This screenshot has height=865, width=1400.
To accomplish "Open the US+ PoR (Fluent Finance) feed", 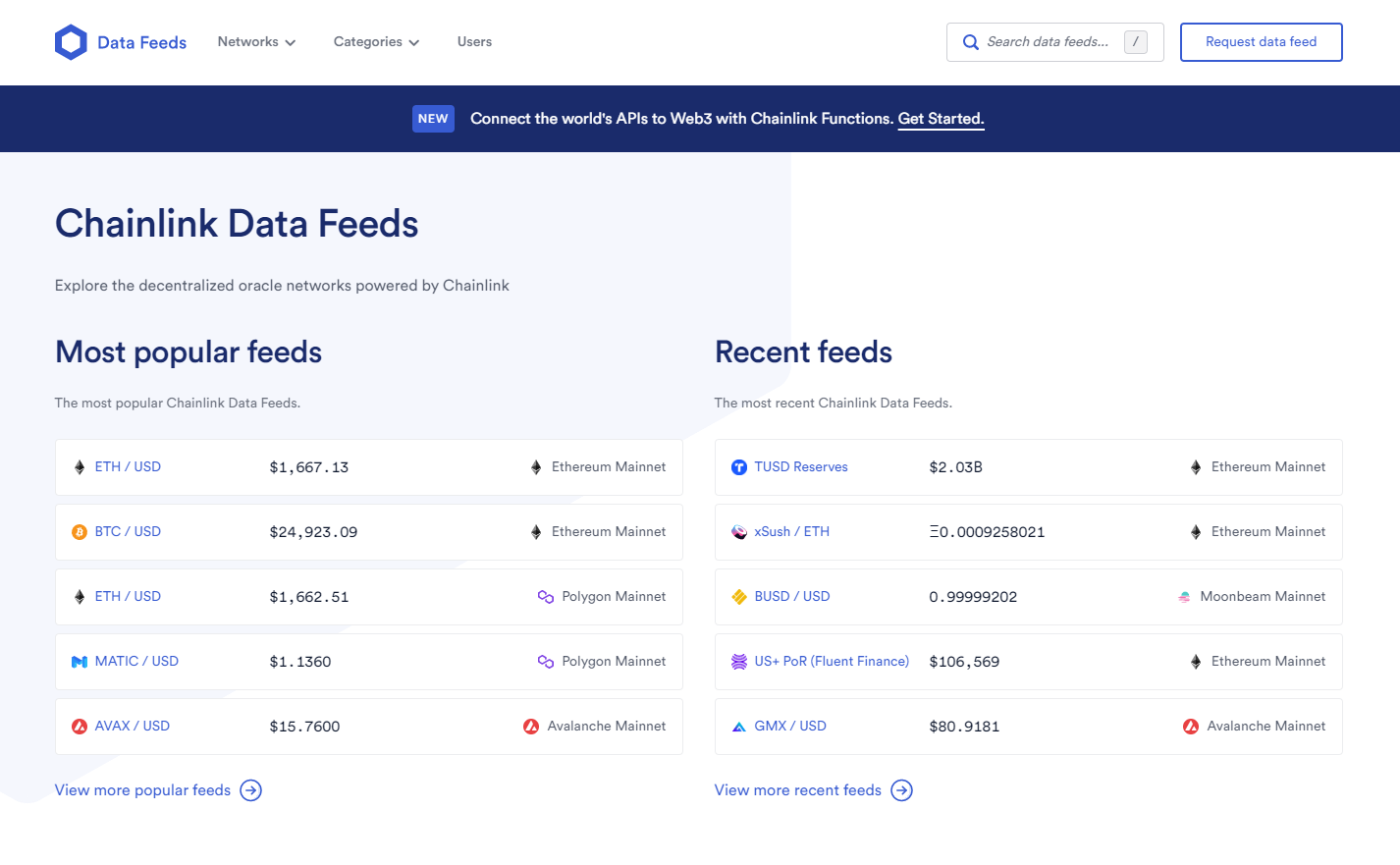I will point(832,661).
